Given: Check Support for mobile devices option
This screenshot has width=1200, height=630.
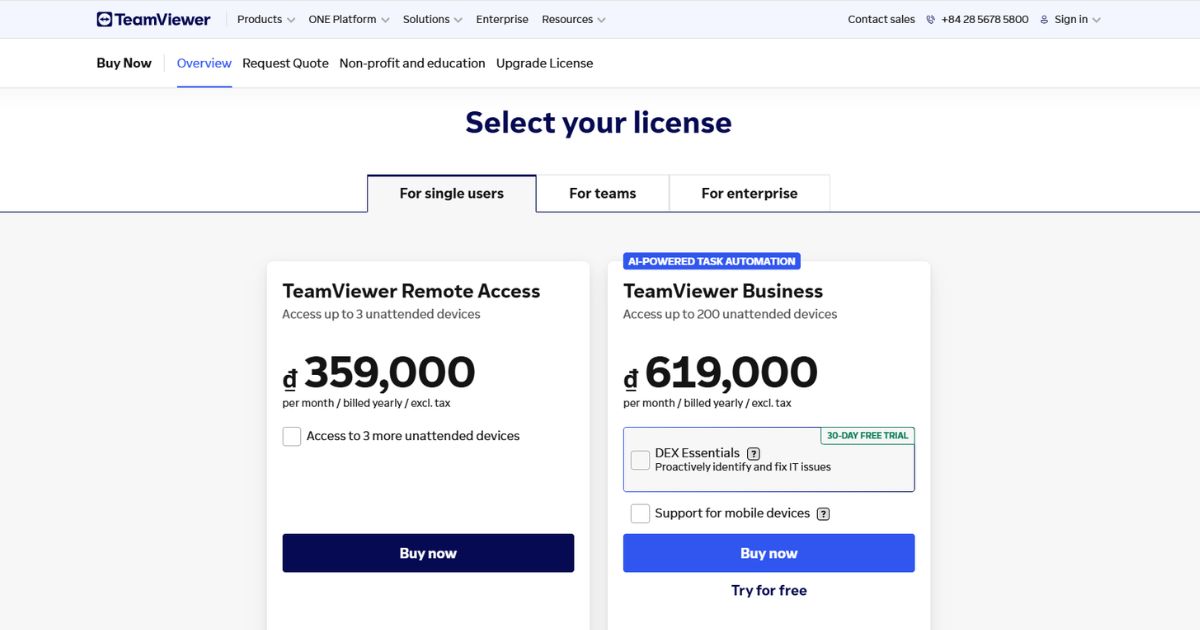Looking at the screenshot, I should (640, 513).
